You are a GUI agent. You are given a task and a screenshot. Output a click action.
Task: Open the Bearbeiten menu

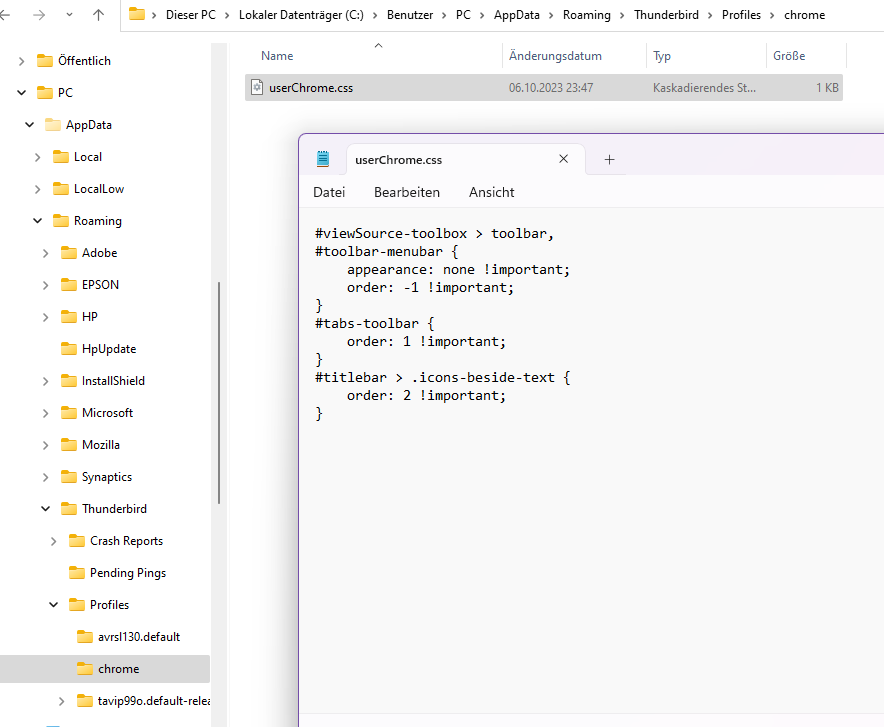pos(407,192)
